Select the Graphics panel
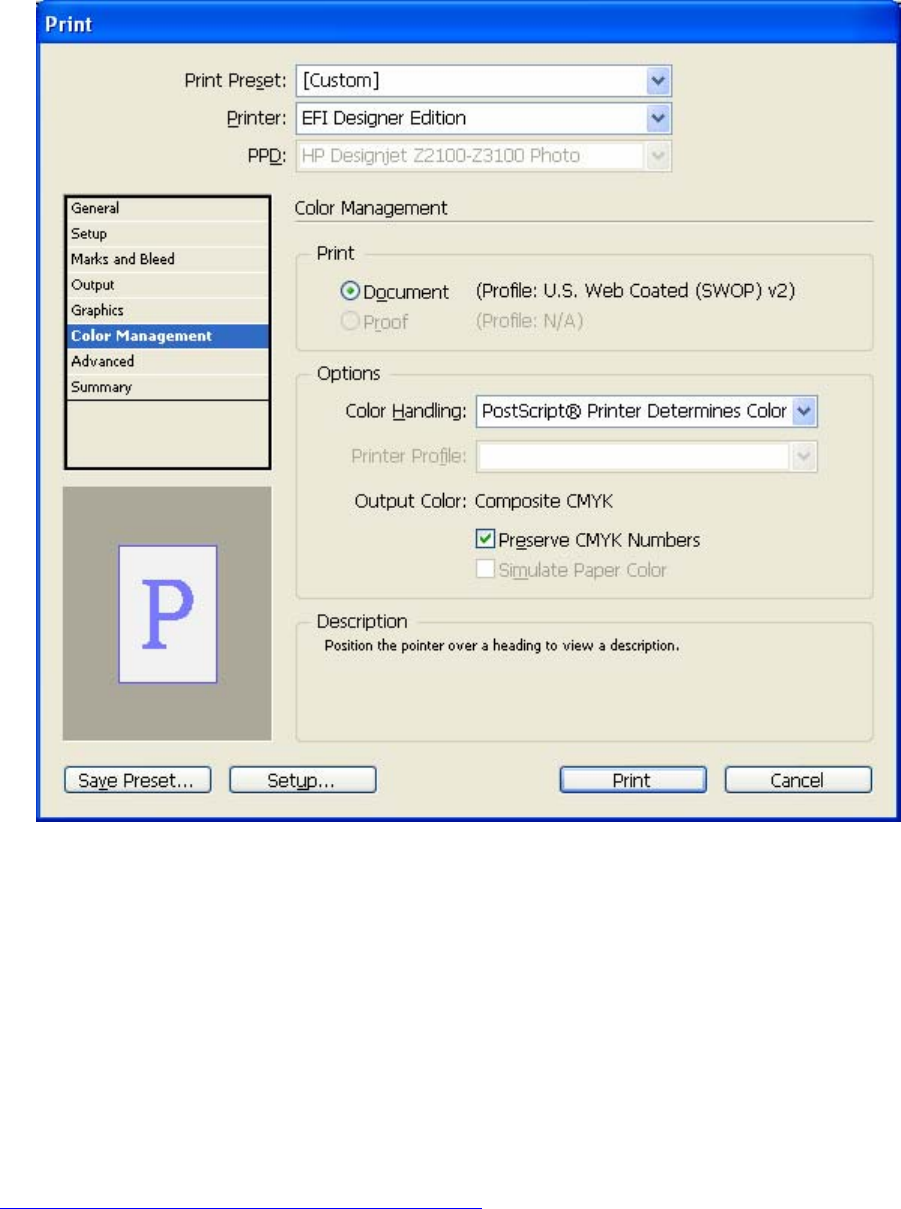This screenshot has width=901, height=1209. (168, 311)
